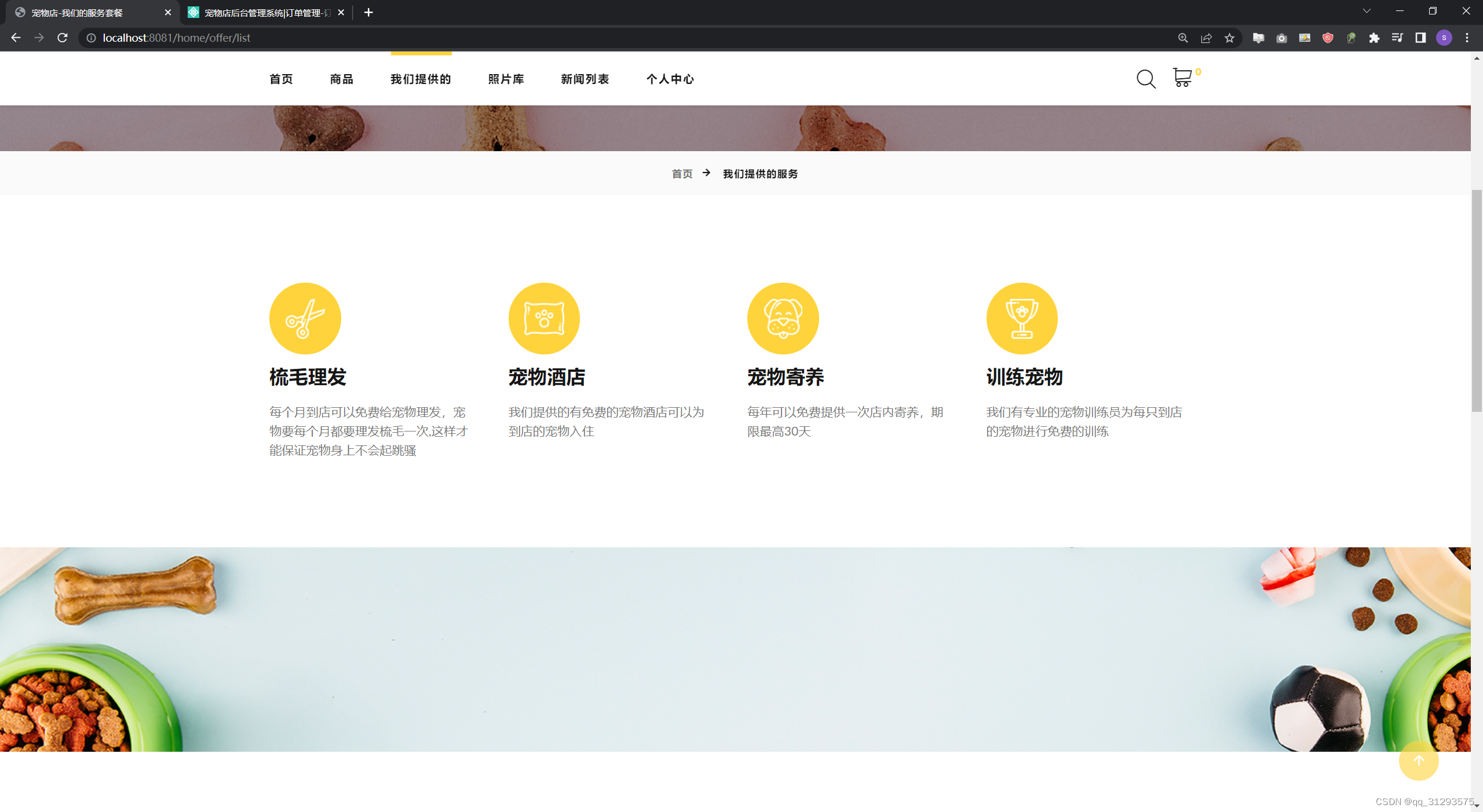Toggle the browser side panel icon
Screen dimensions: 1483x812
click(x=1420, y=38)
